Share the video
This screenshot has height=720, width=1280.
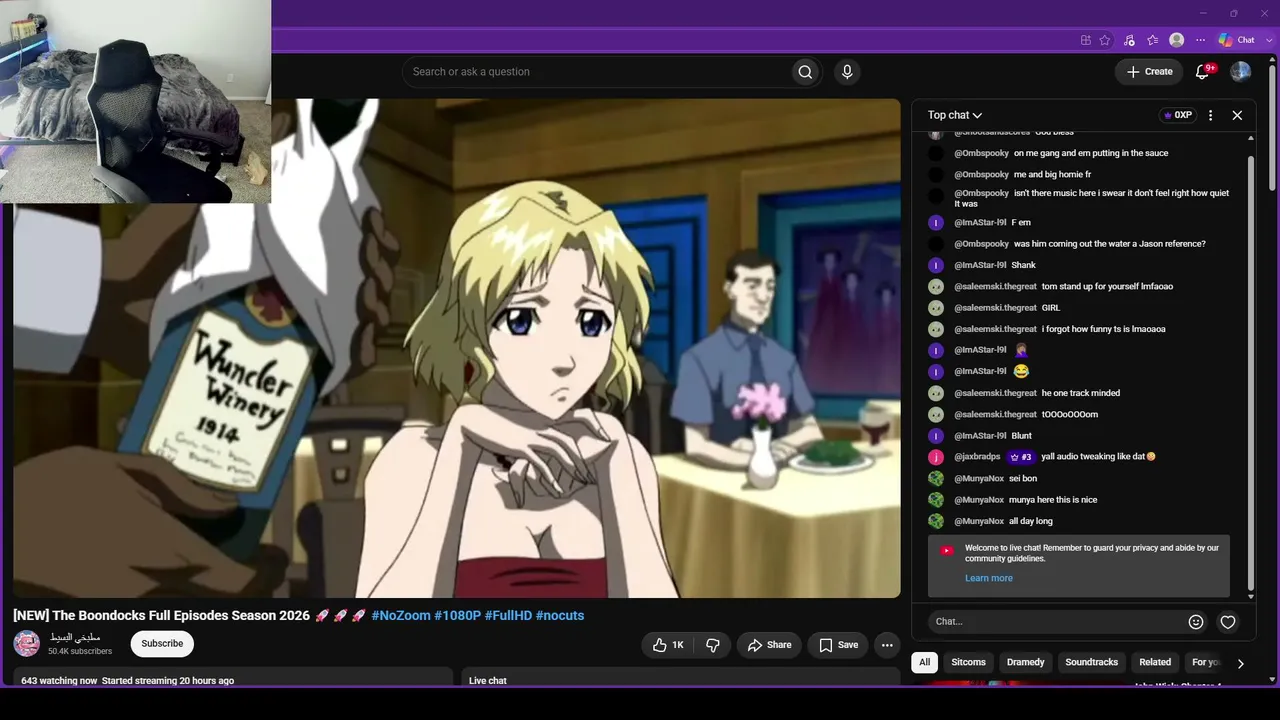tap(770, 645)
